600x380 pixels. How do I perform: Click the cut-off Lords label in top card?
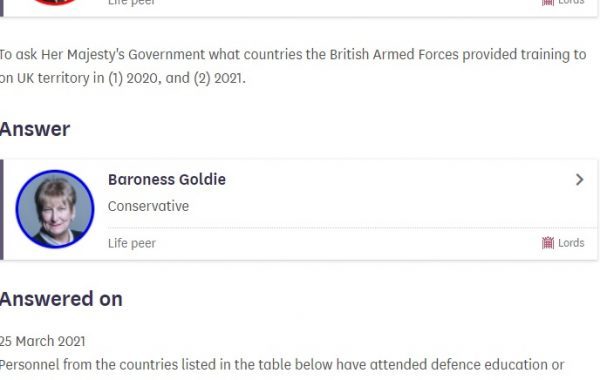click(571, 2)
